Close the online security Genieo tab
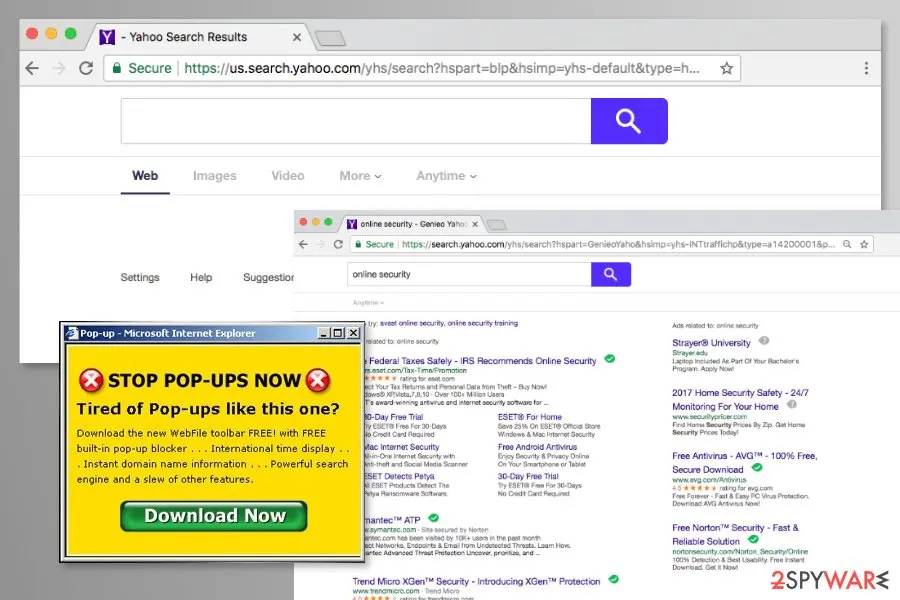 click(x=475, y=224)
